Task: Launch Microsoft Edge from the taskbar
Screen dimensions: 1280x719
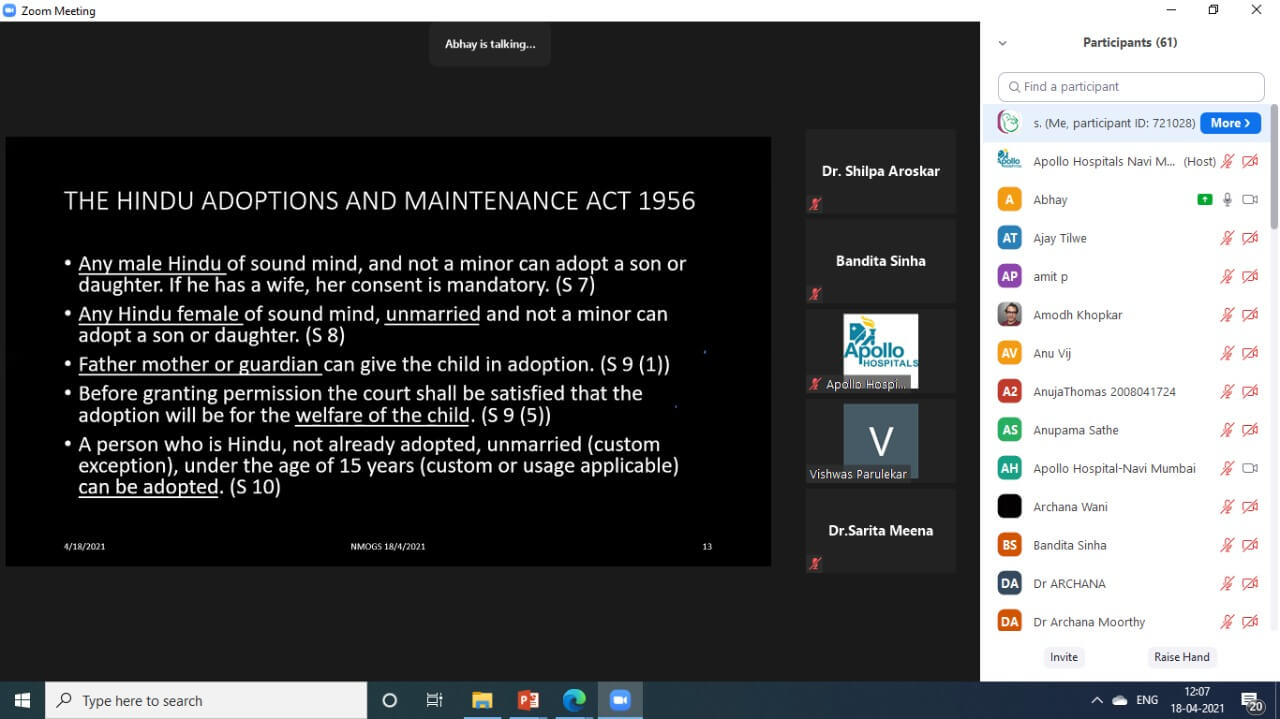Action: pyautogui.click(x=574, y=700)
